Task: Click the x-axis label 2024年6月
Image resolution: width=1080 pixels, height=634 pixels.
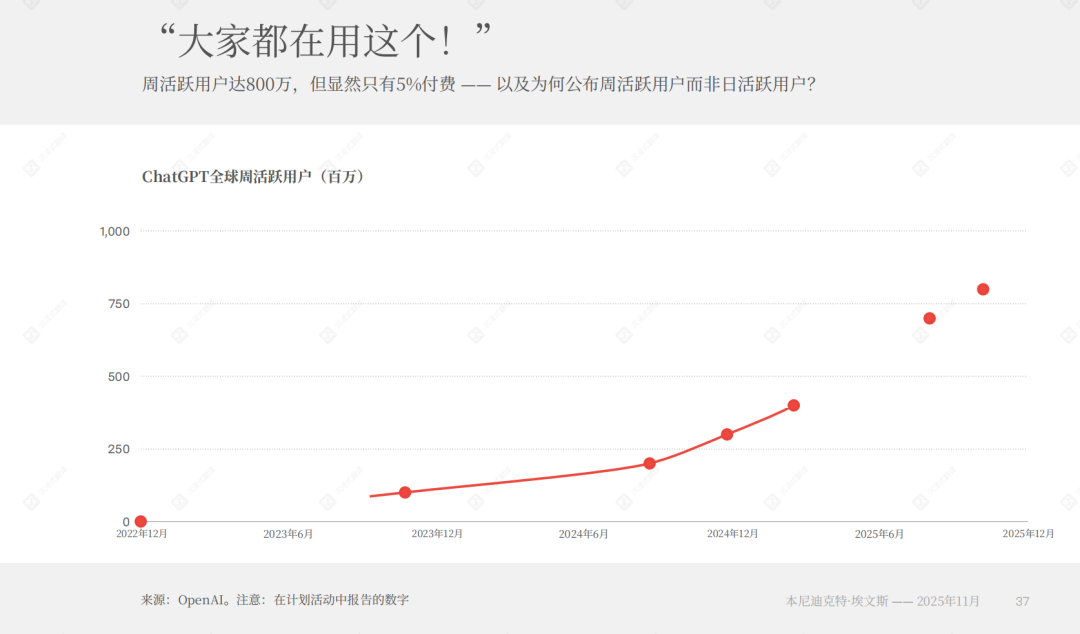Action: 583,534
